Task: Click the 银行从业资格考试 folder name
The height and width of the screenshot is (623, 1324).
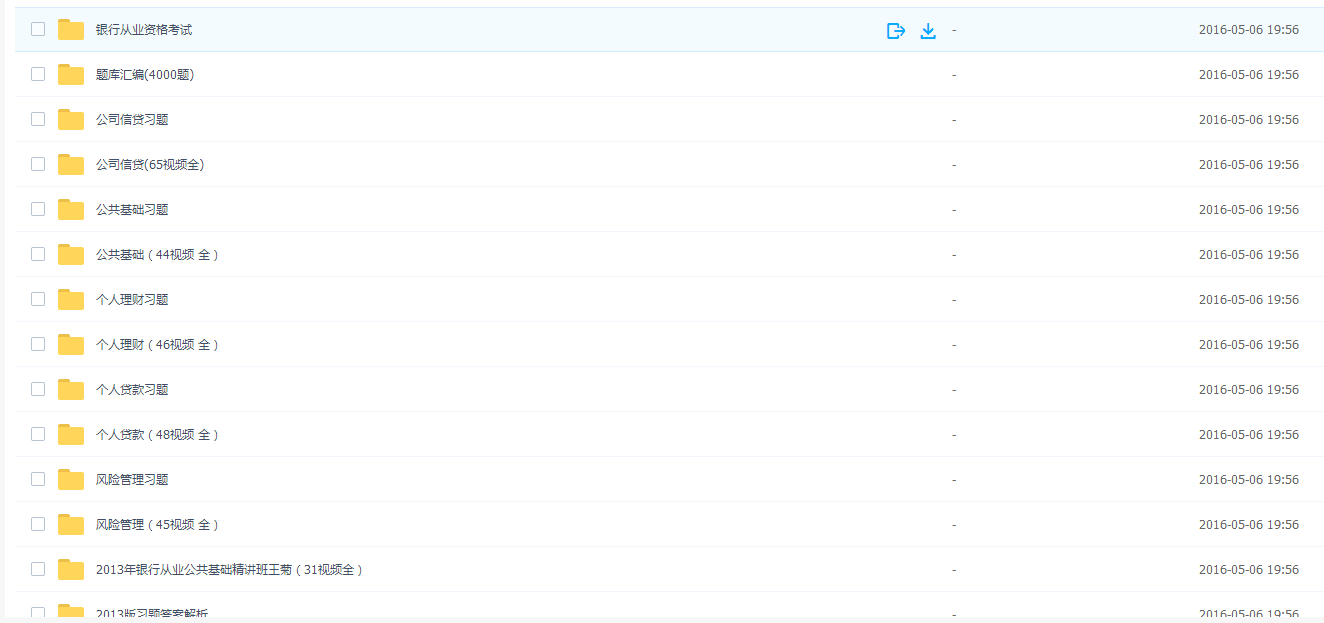Action: [144, 30]
